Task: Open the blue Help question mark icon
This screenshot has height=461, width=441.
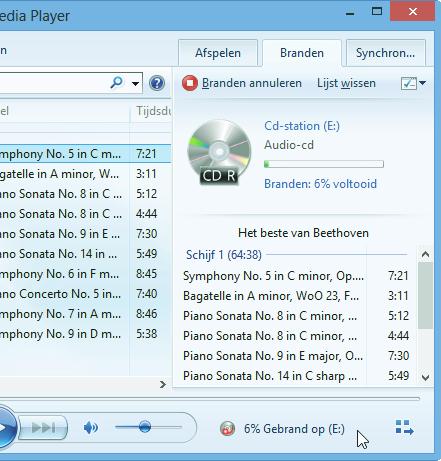Action: pyautogui.click(x=157, y=83)
